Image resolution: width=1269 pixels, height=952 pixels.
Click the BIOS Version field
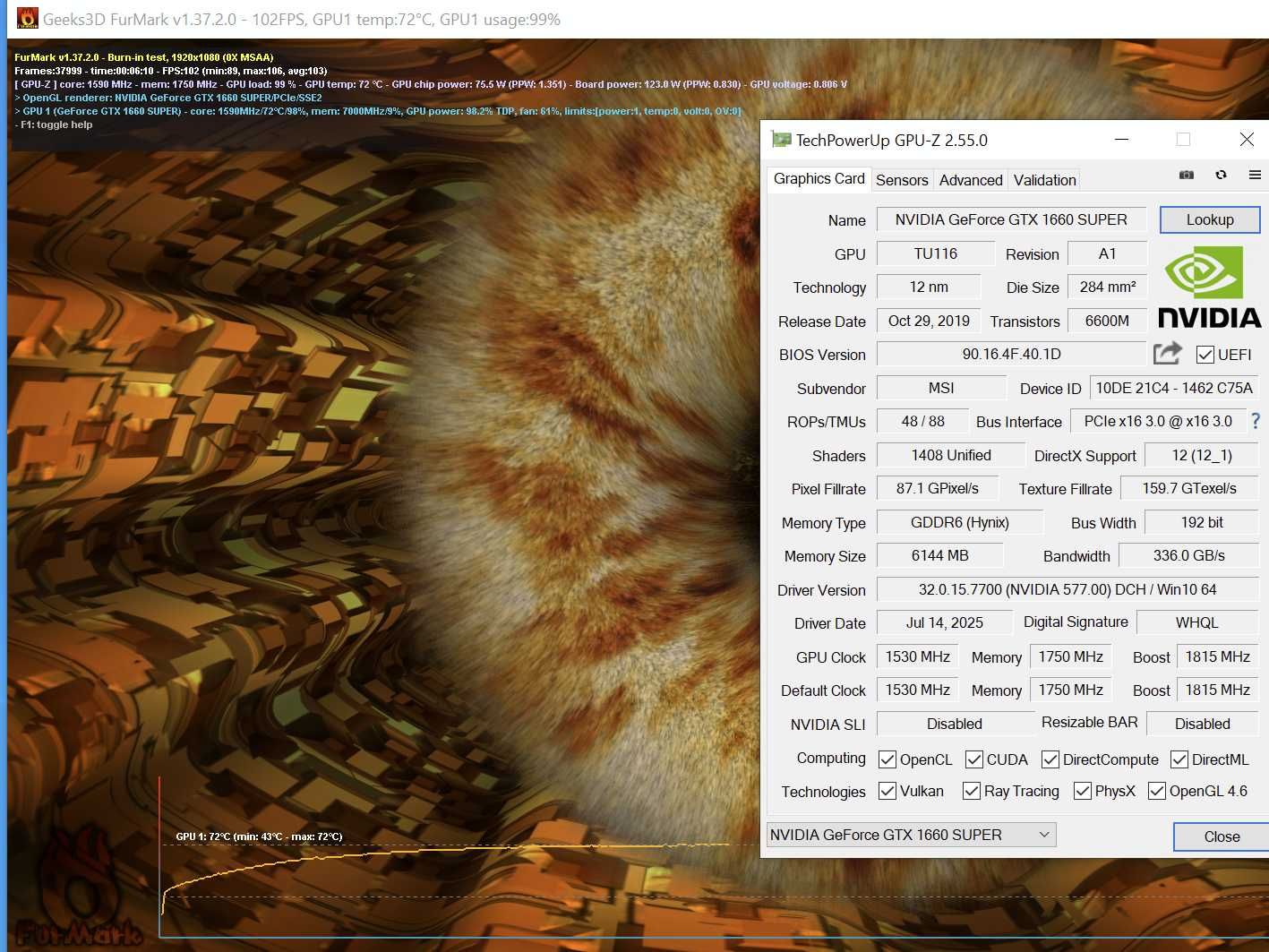(x=1011, y=354)
